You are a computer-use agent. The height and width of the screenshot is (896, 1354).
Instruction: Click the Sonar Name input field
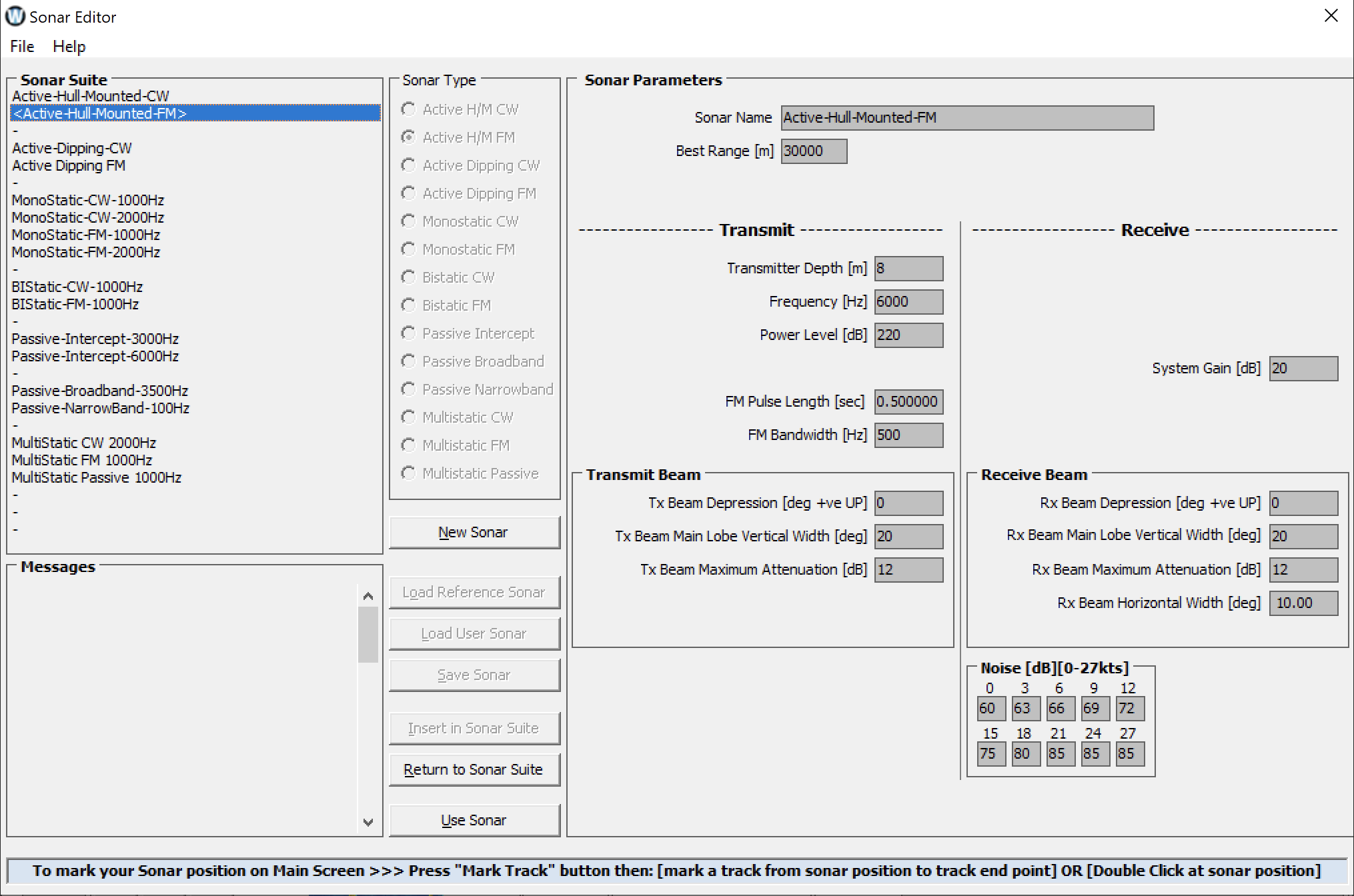click(967, 118)
